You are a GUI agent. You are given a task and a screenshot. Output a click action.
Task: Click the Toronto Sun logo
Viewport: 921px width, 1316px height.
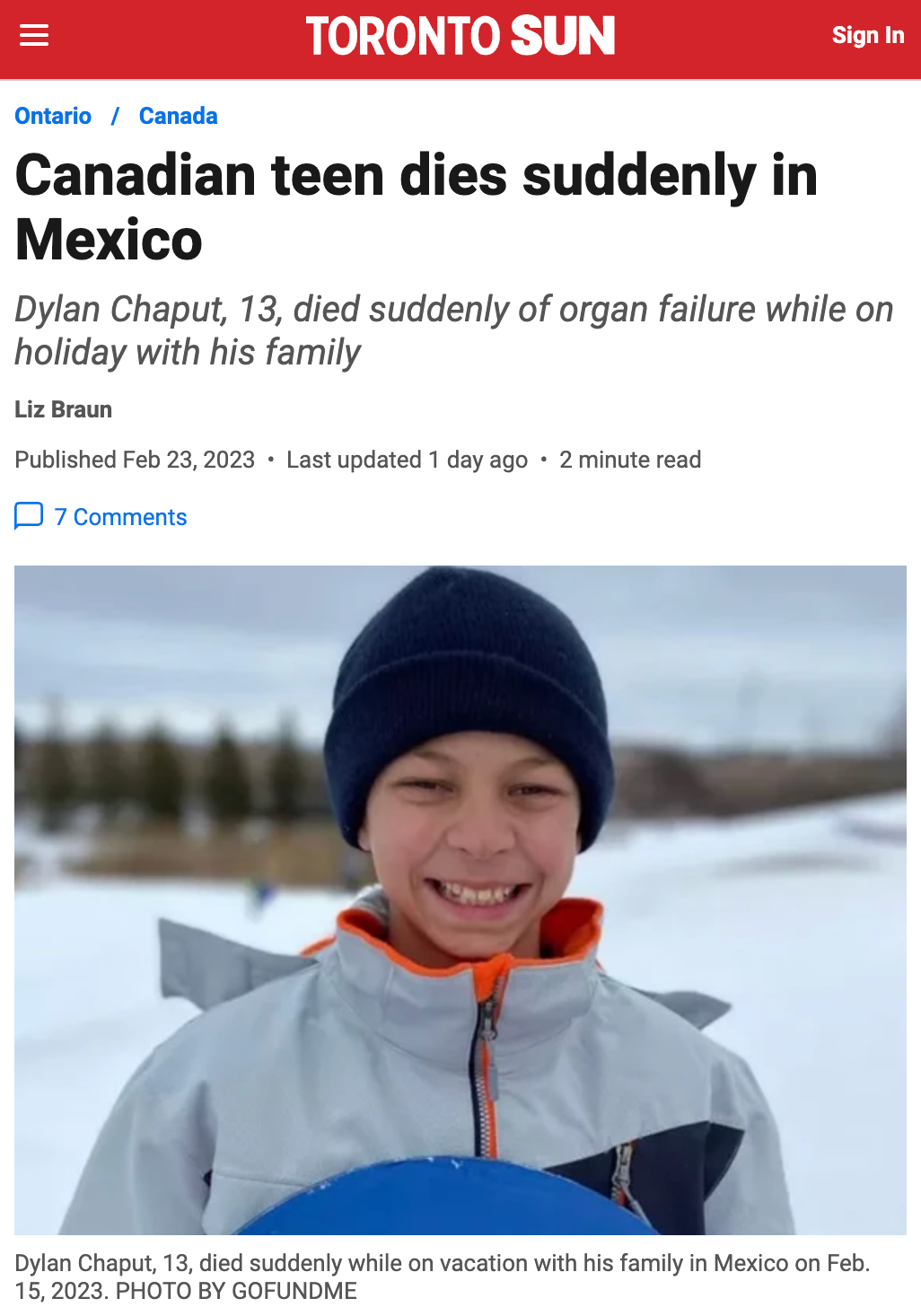[x=460, y=36]
